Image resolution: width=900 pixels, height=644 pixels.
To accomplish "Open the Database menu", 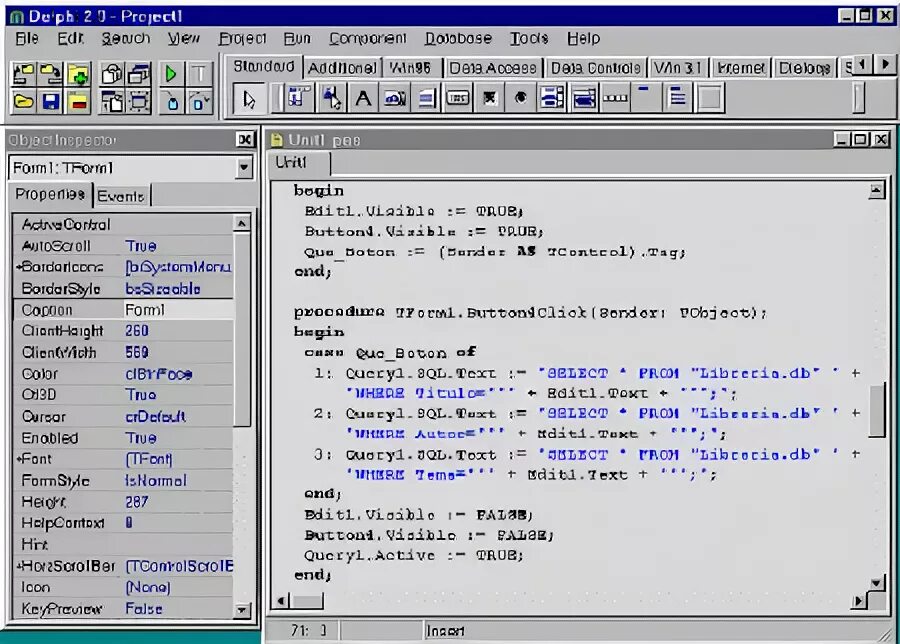I will pyautogui.click(x=458, y=38).
